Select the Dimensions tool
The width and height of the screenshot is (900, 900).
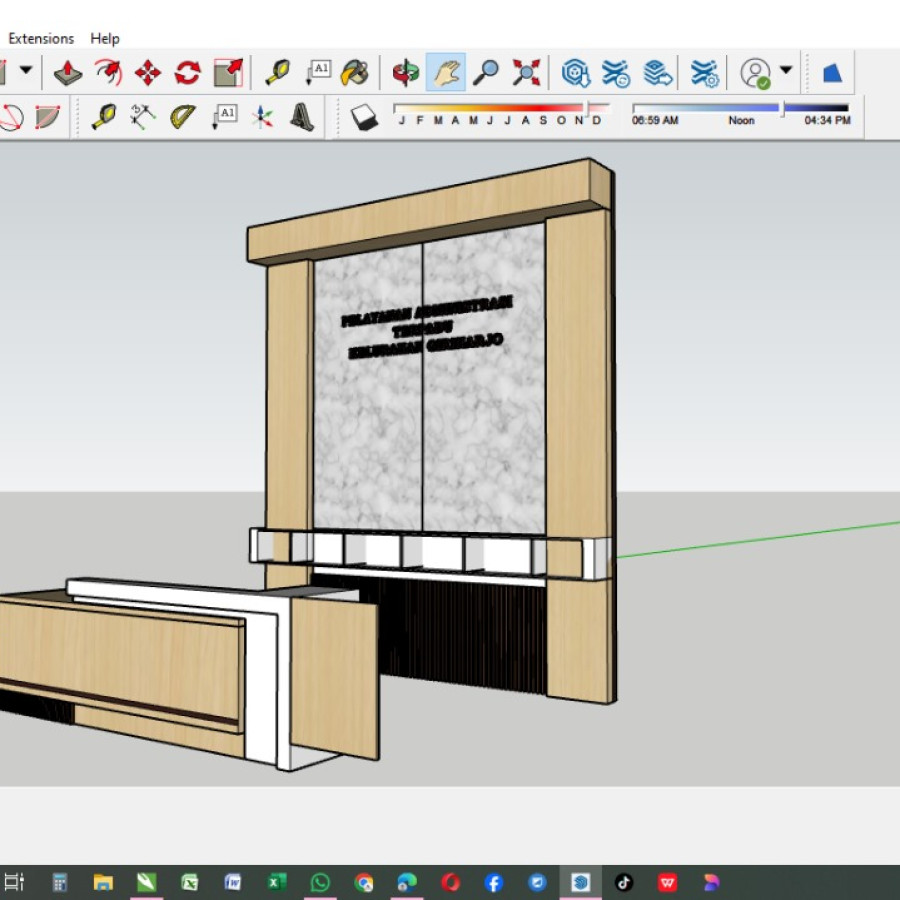pos(143,117)
